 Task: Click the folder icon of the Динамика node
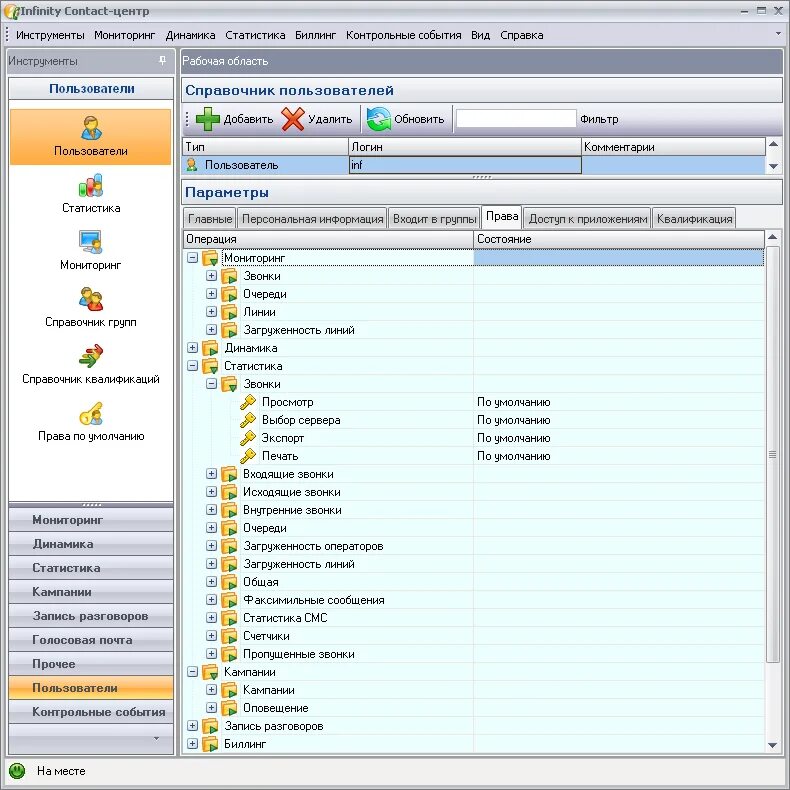(x=210, y=348)
